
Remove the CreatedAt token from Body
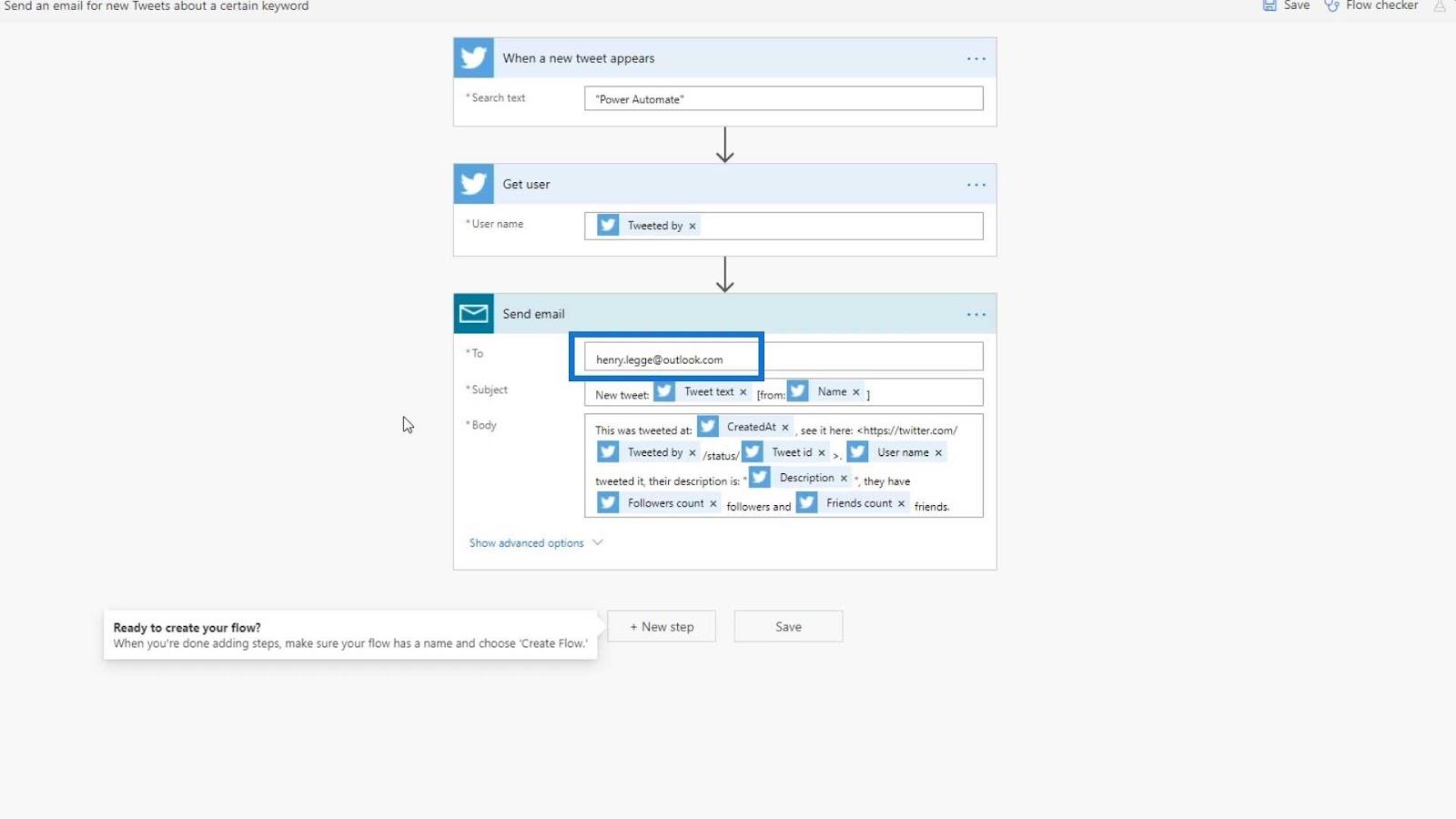pos(785,428)
